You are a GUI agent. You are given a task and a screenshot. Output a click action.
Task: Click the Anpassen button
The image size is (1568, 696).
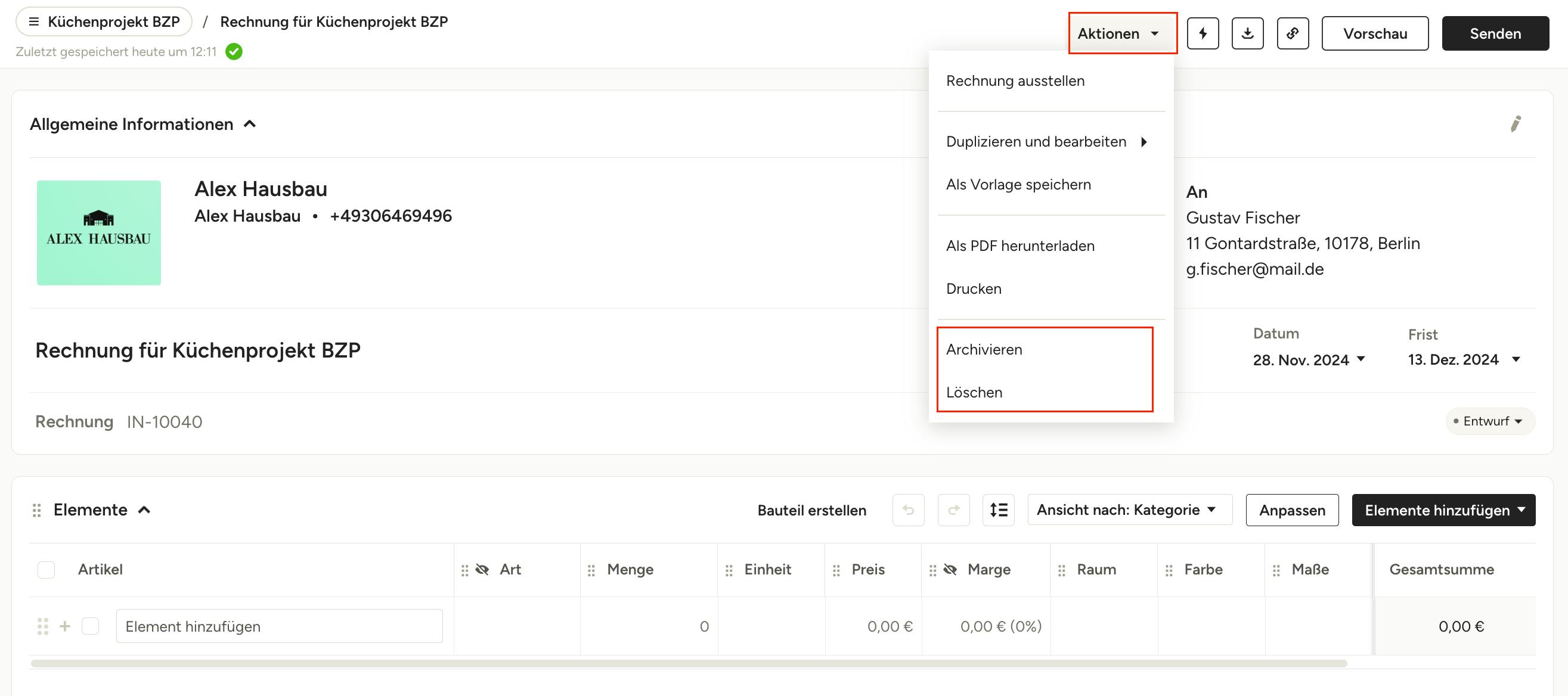[x=1291, y=510]
